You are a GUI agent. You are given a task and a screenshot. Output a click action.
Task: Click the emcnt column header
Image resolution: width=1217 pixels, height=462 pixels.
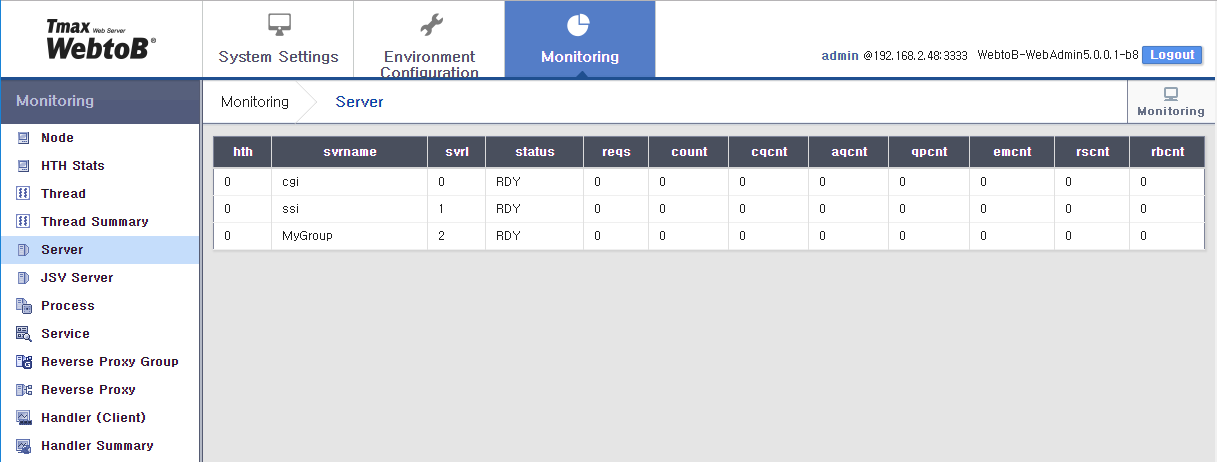coord(1012,152)
